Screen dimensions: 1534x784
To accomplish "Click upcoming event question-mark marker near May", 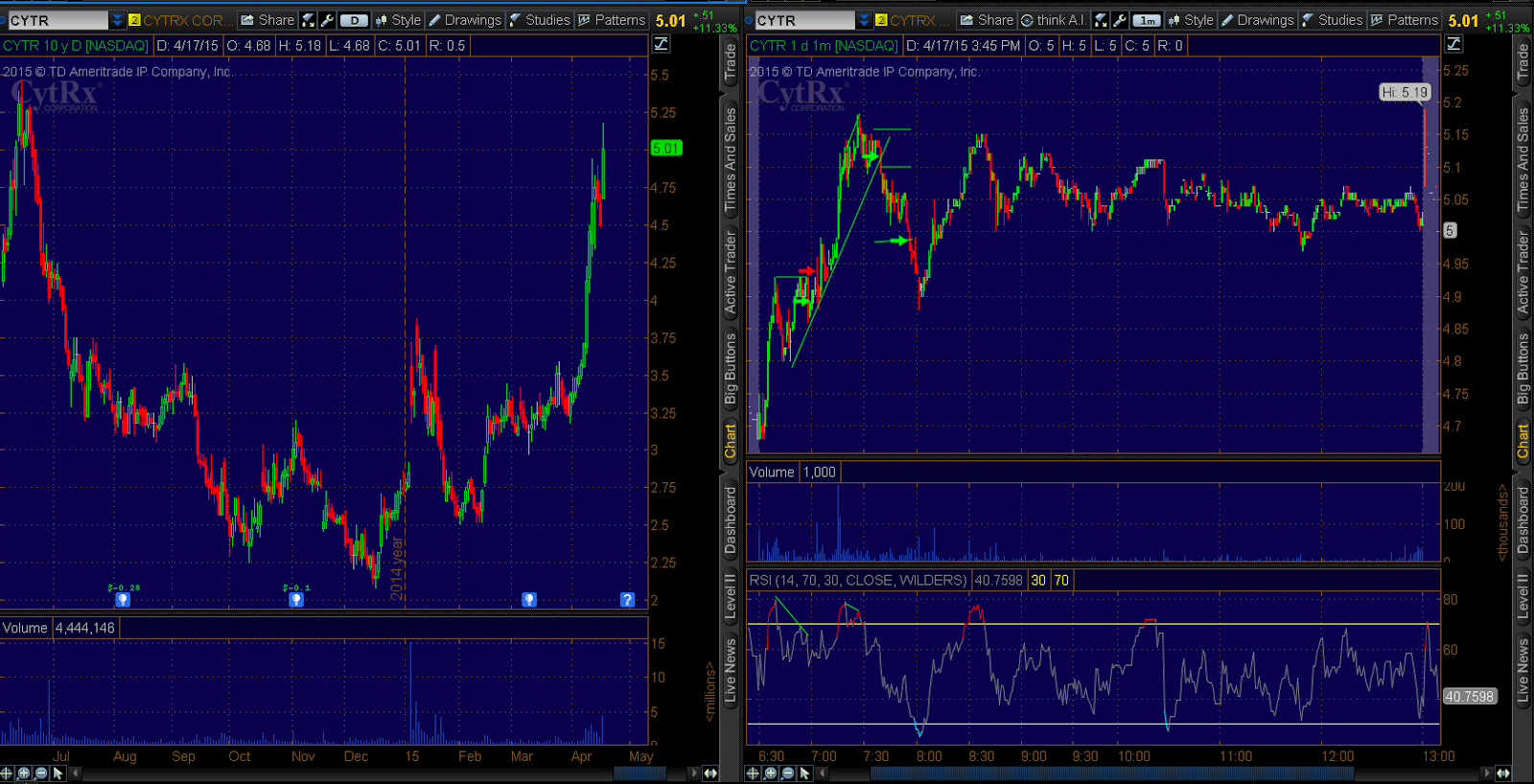I will tap(627, 600).
